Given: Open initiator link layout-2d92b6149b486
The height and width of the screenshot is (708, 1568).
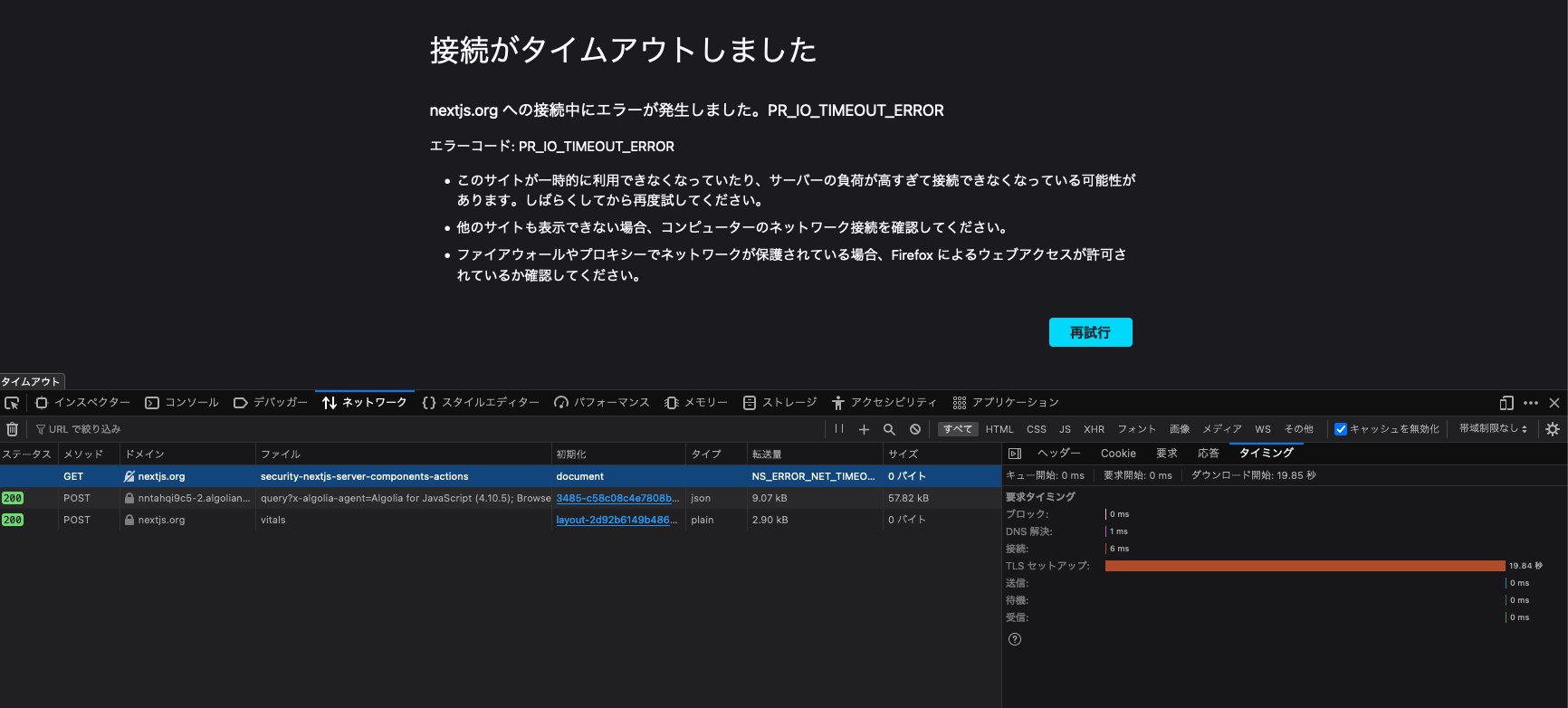Looking at the screenshot, I should coord(617,520).
